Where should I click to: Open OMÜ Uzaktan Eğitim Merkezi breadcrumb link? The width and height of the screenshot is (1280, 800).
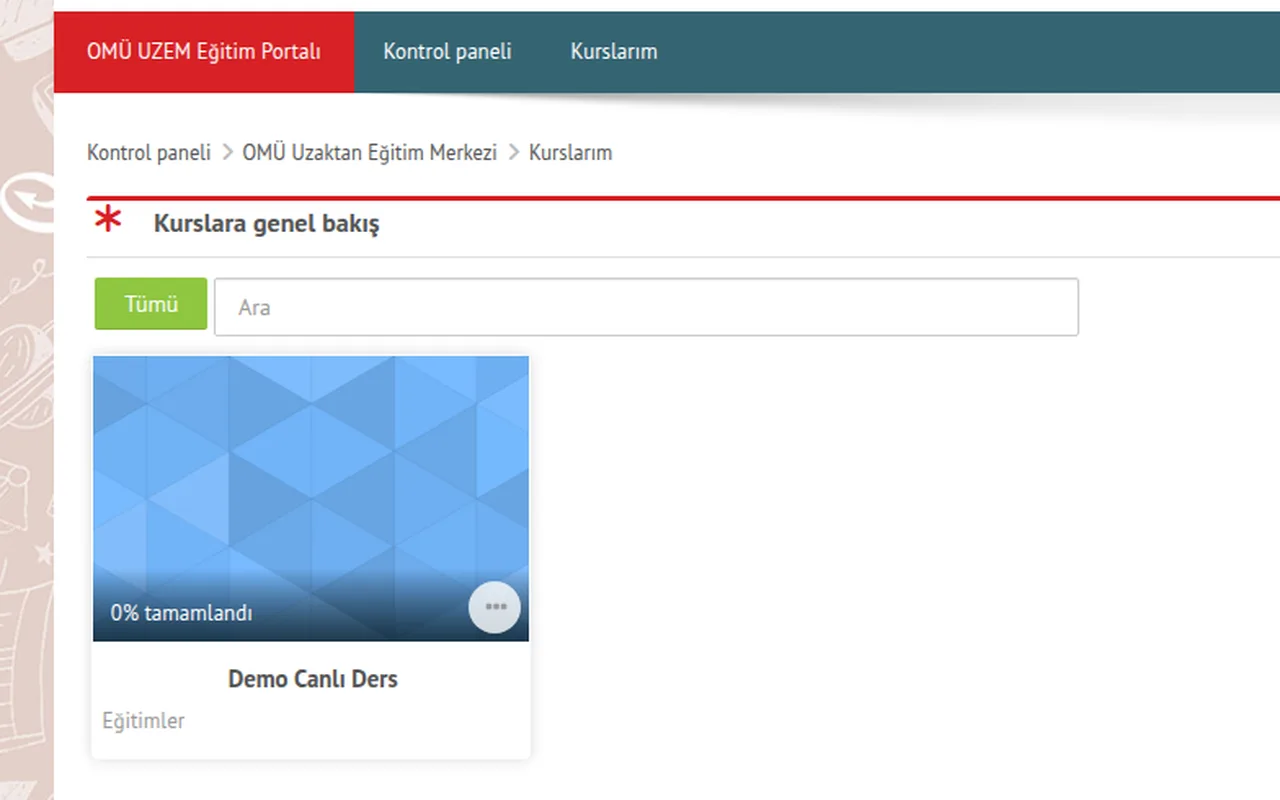[x=370, y=153]
